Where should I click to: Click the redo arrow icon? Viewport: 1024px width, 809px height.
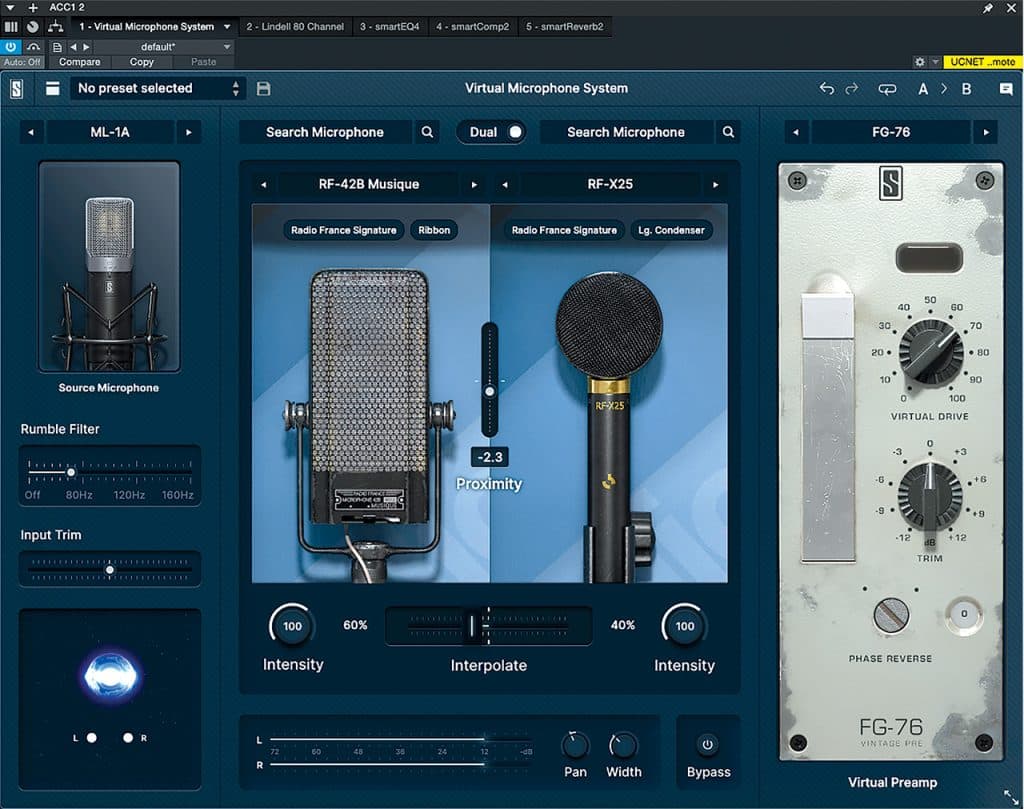(852, 89)
